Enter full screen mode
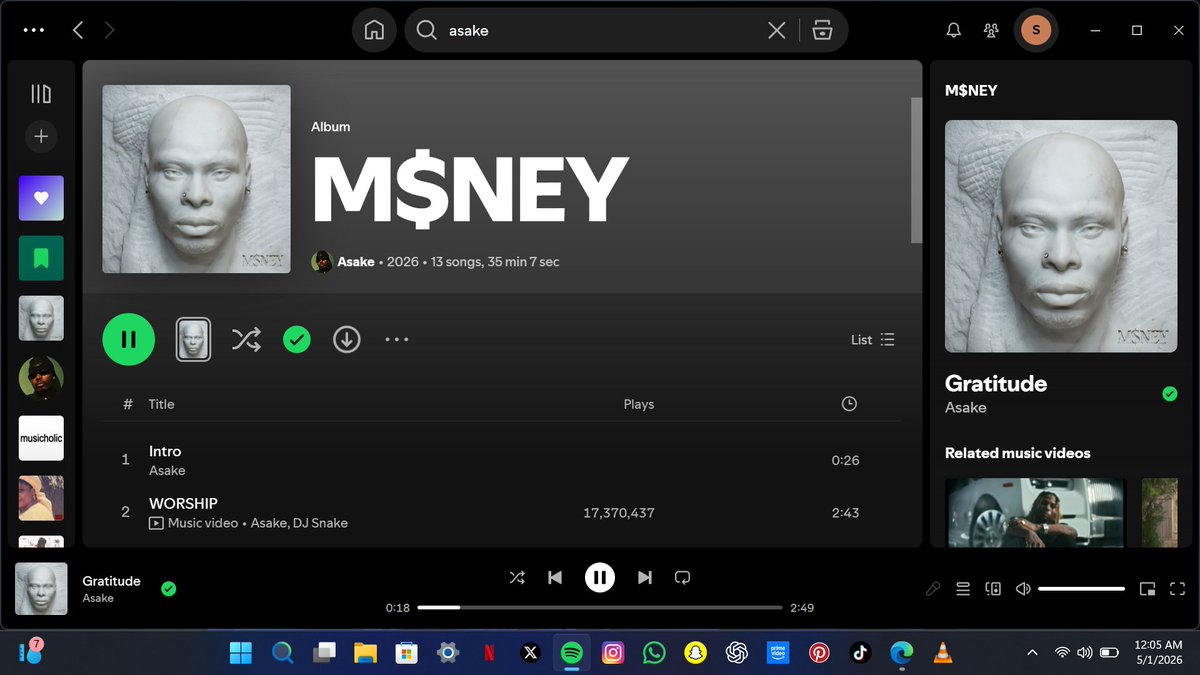This screenshot has width=1200, height=675. coord(1177,589)
